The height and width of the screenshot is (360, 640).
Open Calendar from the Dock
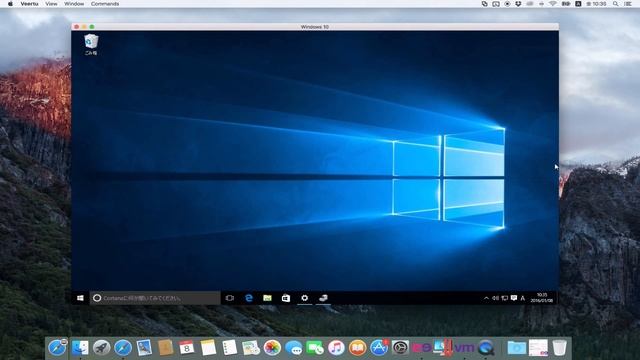click(x=187, y=348)
